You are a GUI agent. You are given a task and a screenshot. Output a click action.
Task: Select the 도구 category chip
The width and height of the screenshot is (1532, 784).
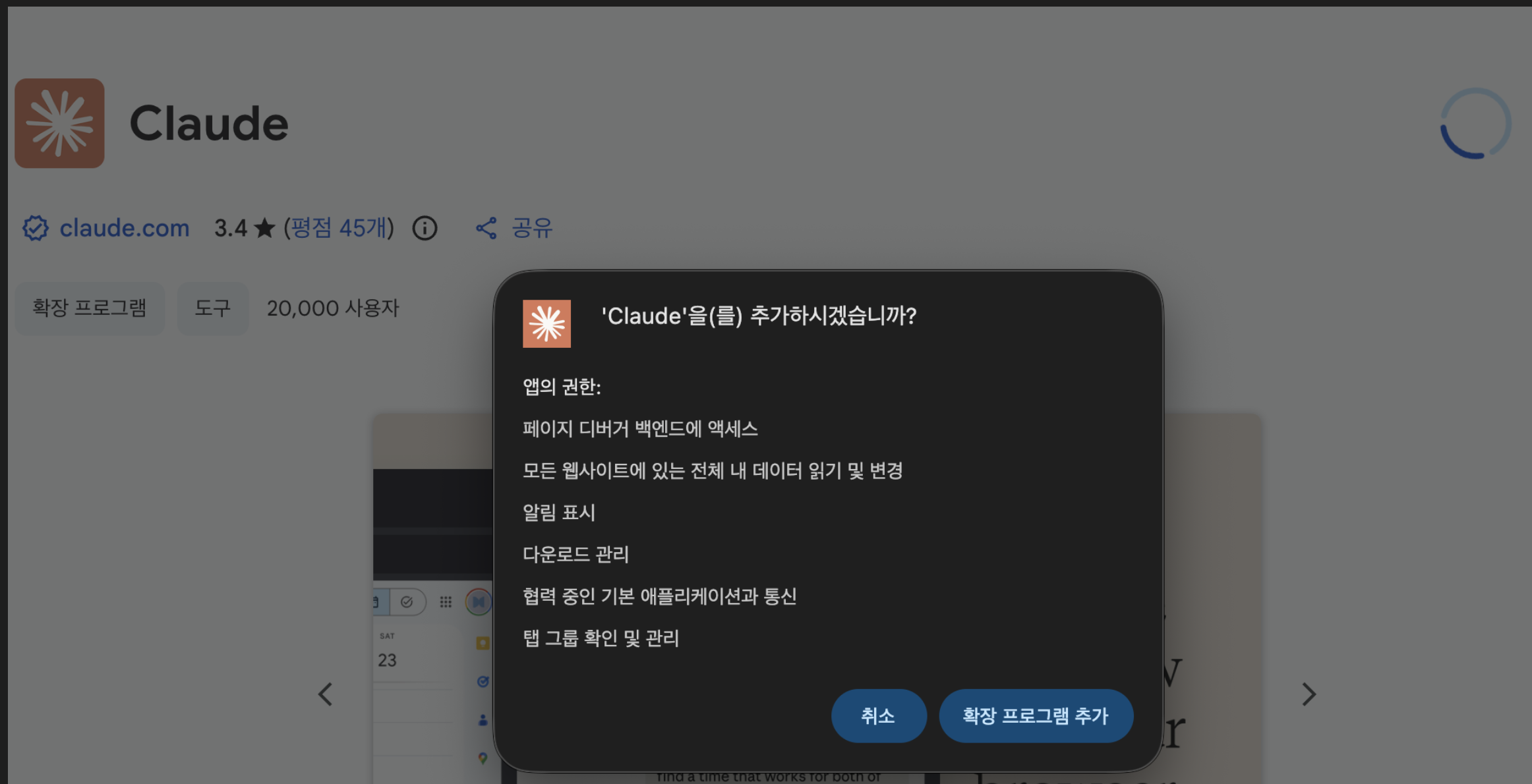click(212, 308)
